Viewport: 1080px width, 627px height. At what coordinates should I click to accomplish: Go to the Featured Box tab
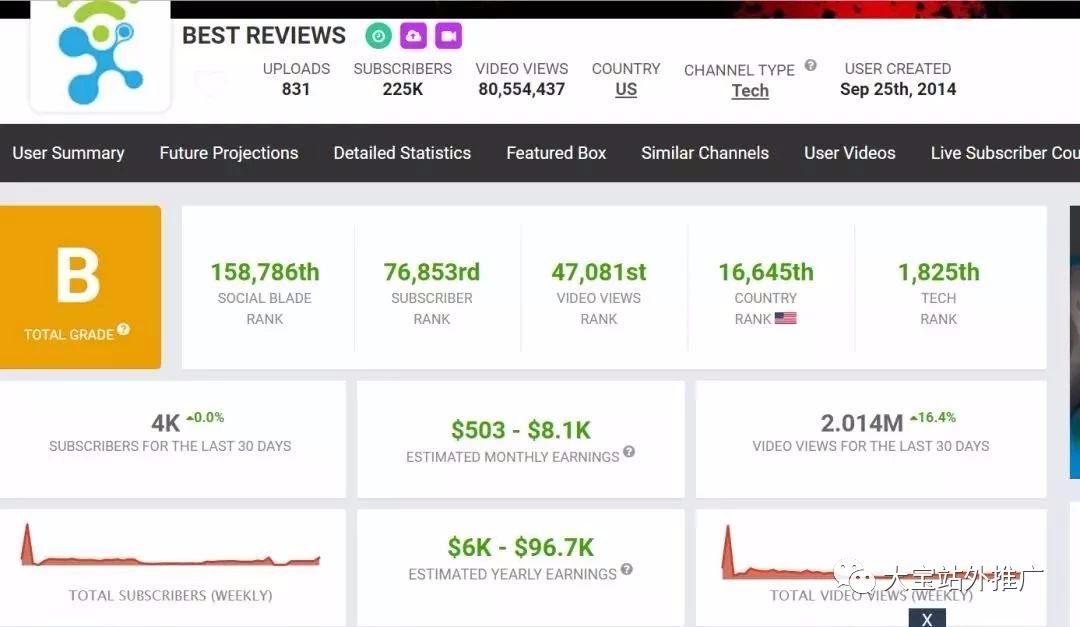pyautogui.click(x=556, y=153)
